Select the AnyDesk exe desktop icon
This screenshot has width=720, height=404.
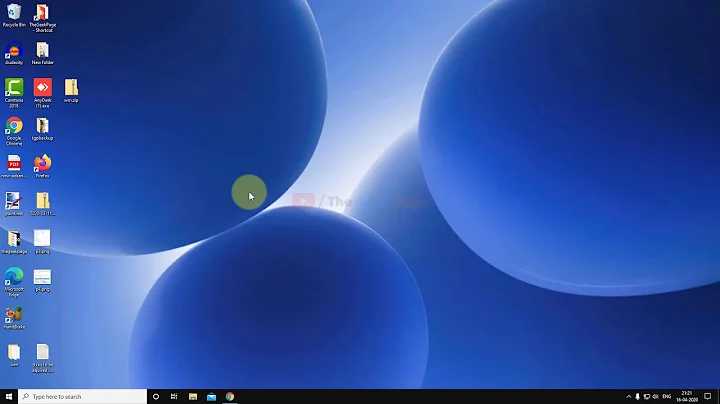43,93
